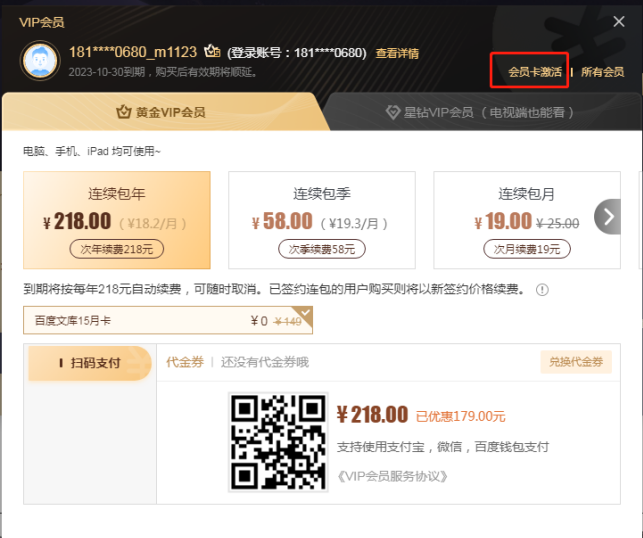
Task: Open the VIP会员服务协议 agreement link
Action: click(x=392, y=476)
